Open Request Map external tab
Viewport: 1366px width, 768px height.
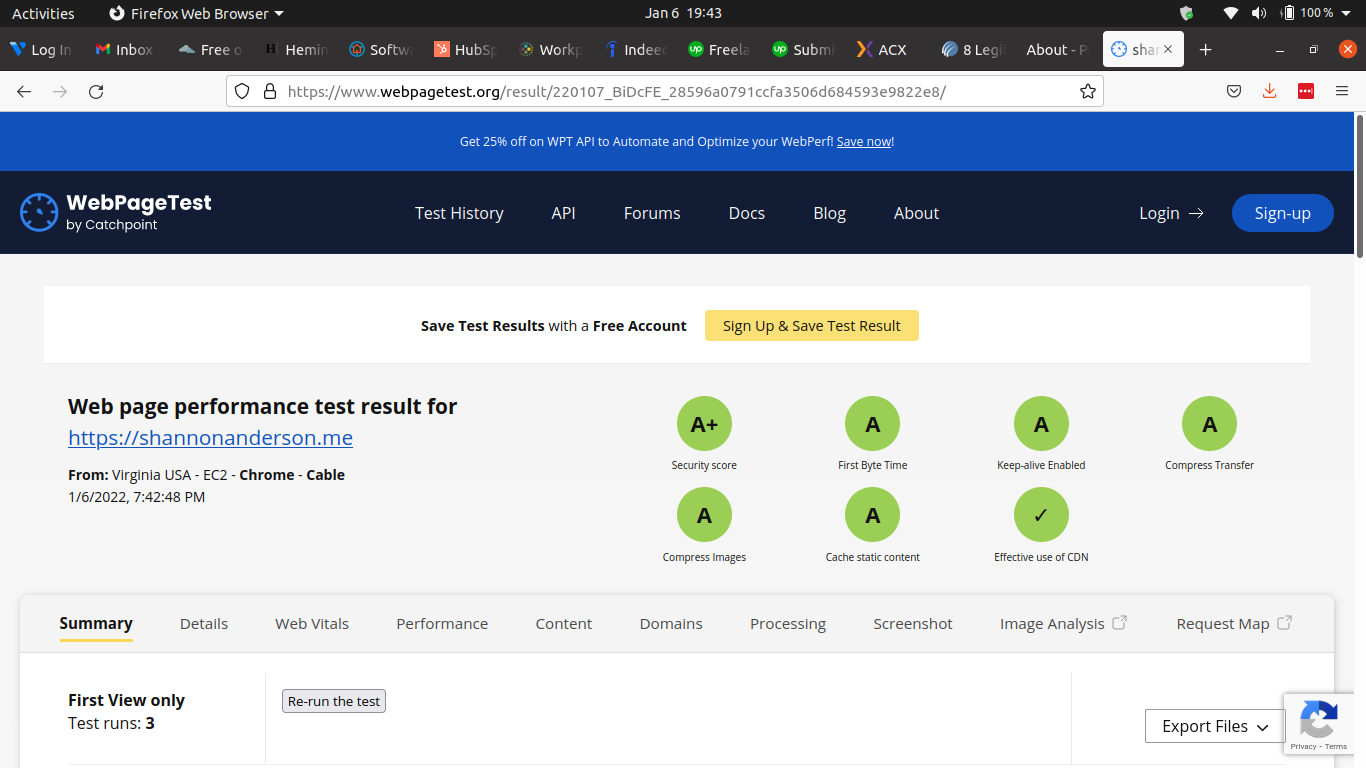coord(1234,623)
